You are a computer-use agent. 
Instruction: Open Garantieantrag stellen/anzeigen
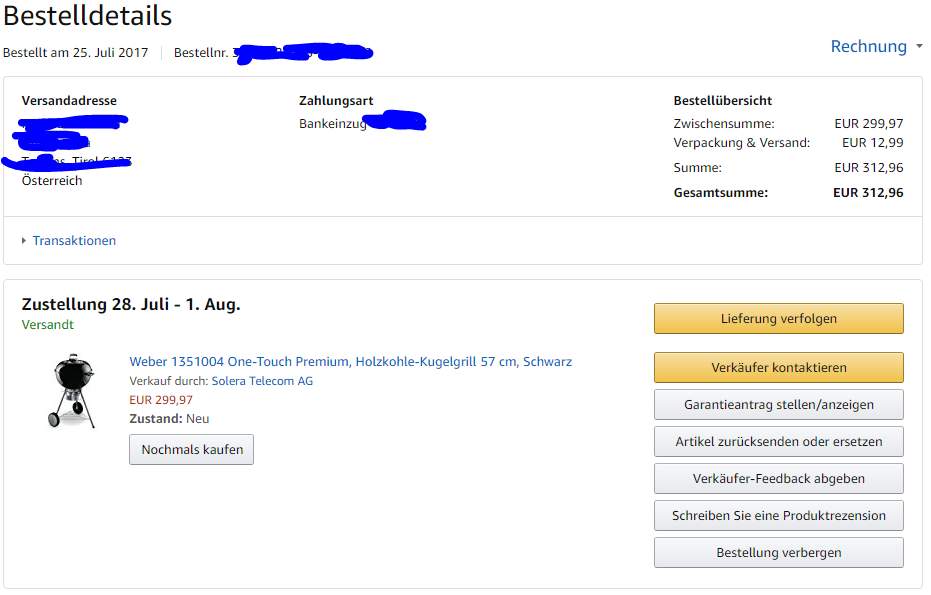(778, 405)
